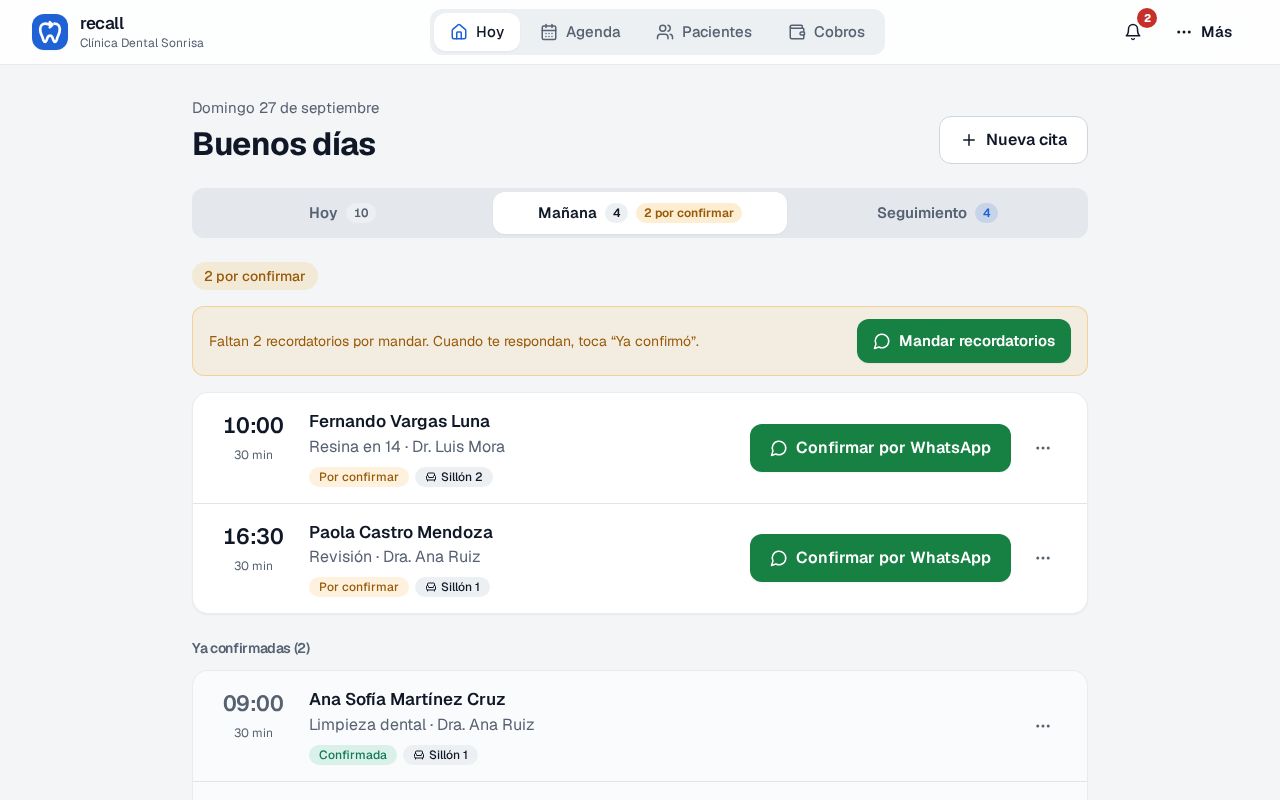The image size is (1280, 800).
Task: Click Por confirmar badge on Fernando's row
Action: point(359,477)
